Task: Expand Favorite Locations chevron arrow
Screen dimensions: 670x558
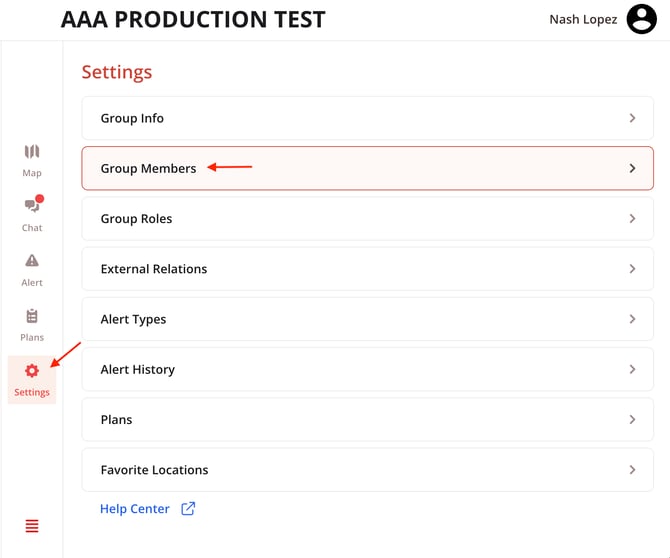Action: [632, 470]
